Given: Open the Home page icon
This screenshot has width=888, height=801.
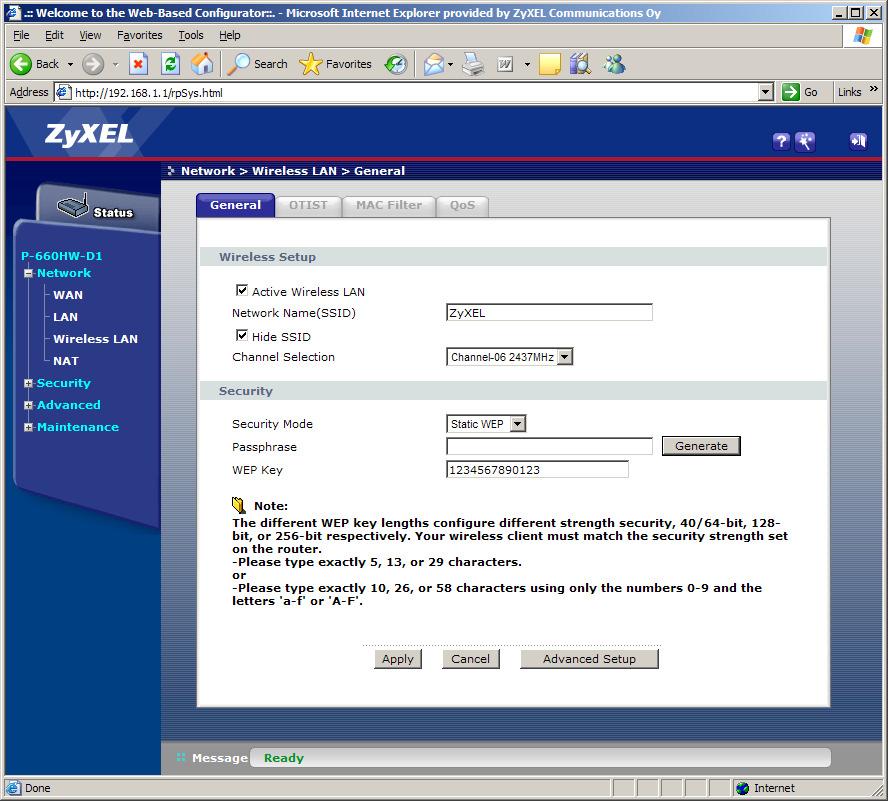Looking at the screenshot, I should coord(202,64).
